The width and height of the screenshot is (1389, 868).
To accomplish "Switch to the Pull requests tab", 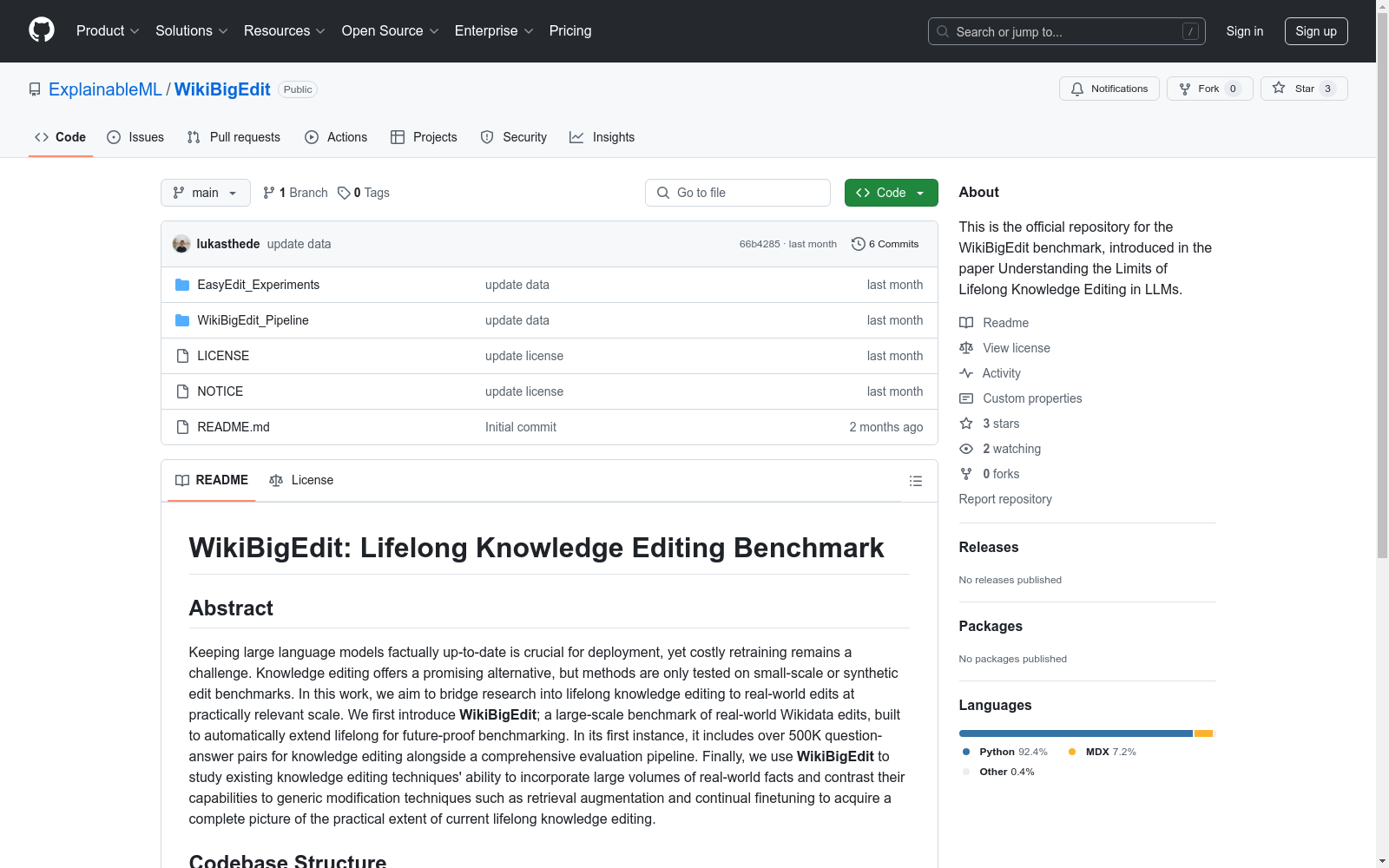I will coord(234,137).
